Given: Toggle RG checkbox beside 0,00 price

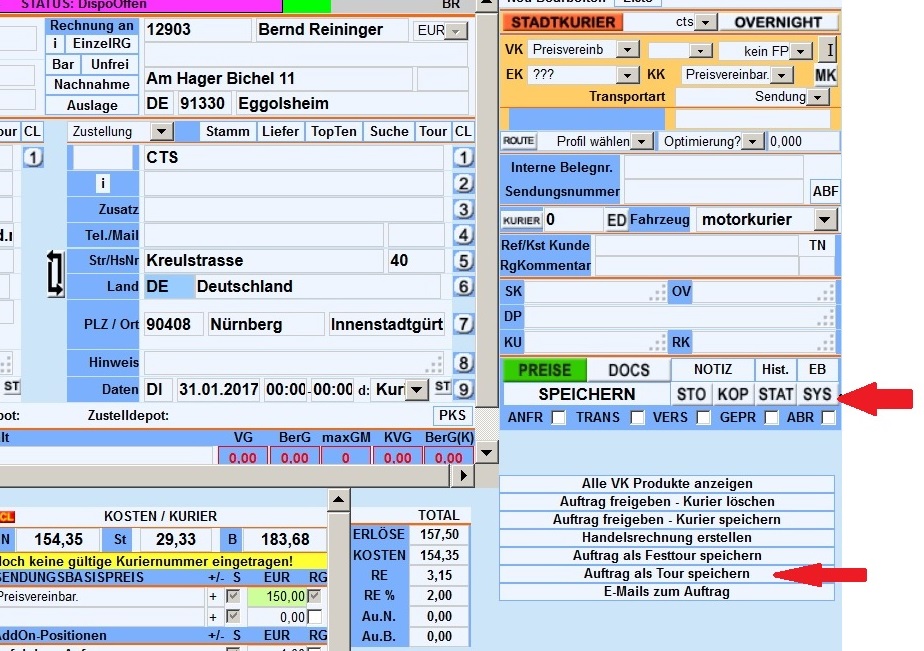Looking at the screenshot, I should coord(315,617).
